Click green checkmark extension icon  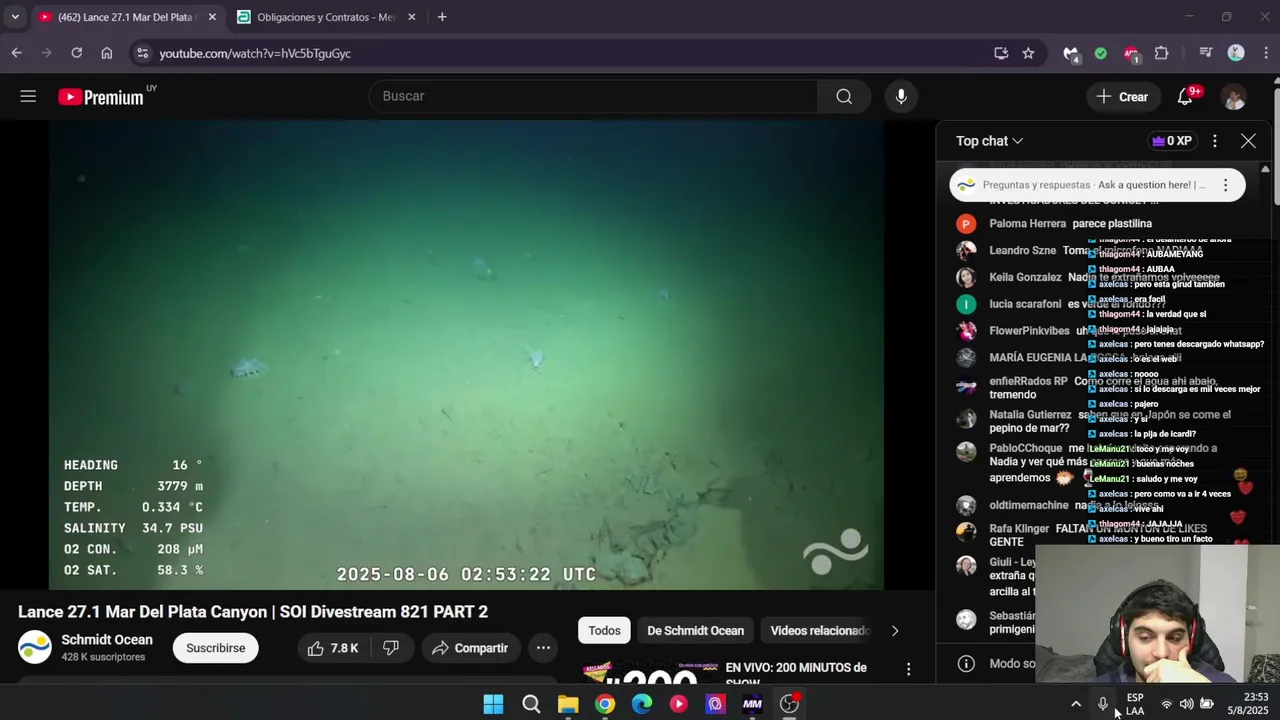pyautogui.click(x=1101, y=53)
